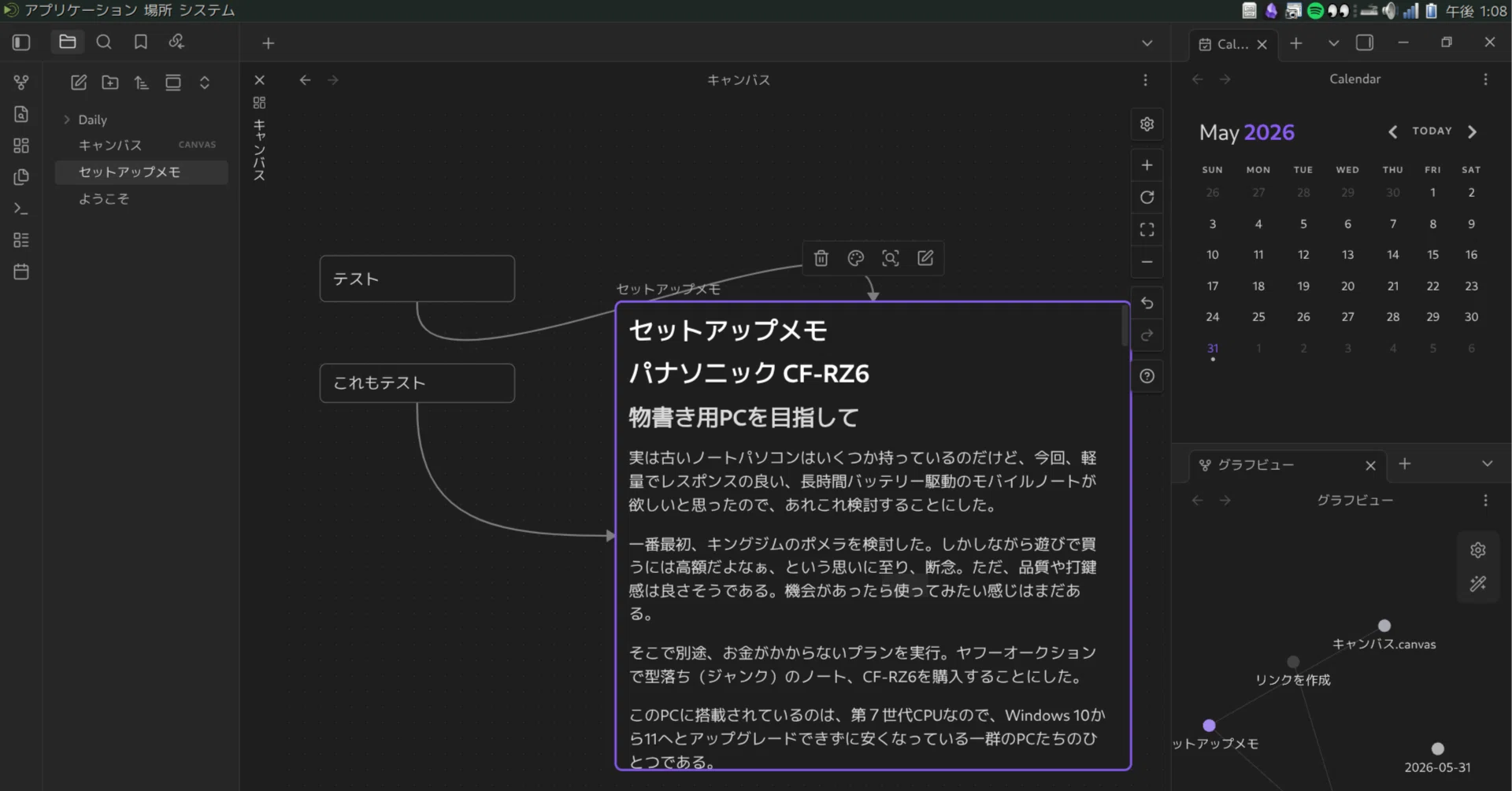The height and width of the screenshot is (791, 1512).
Task: Add new tab in right pane
Action: click(1295, 43)
